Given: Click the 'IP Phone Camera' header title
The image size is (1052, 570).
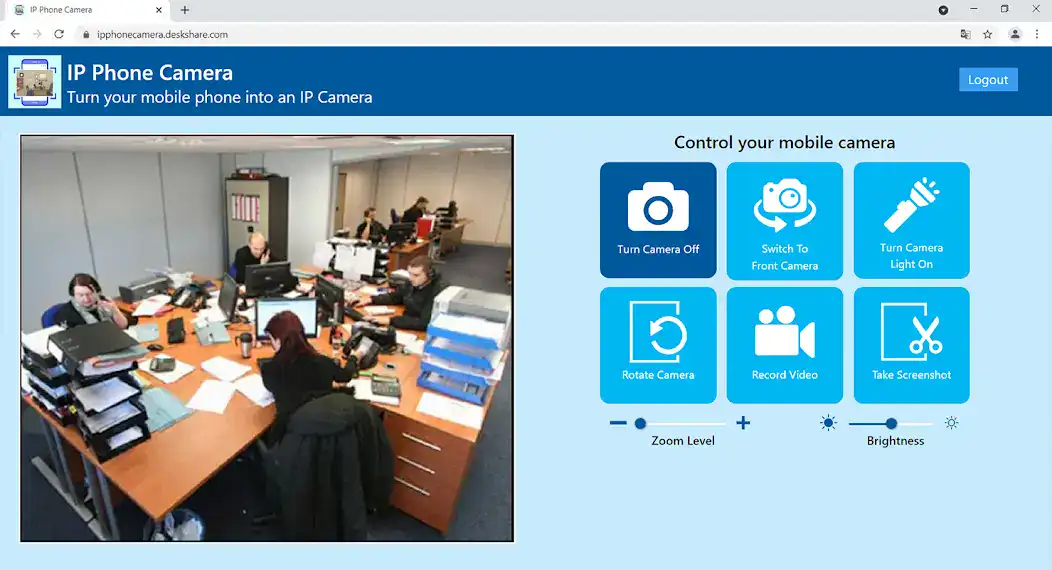Looking at the screenshot, I should (150, 72).
